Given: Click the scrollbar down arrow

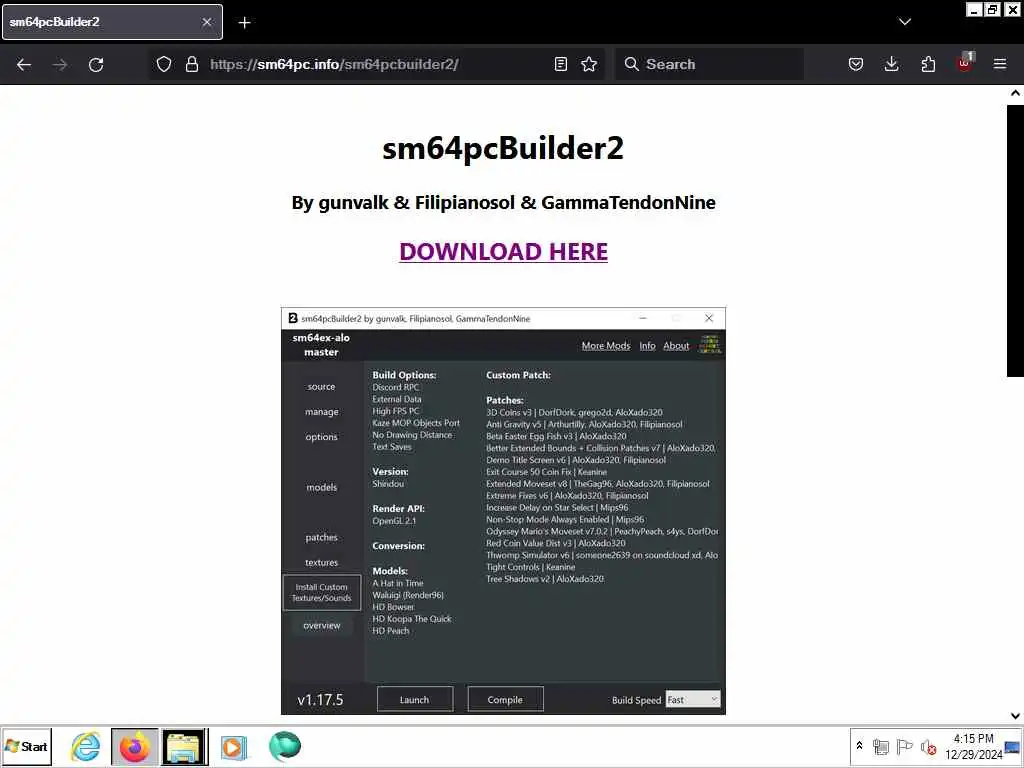Looking at the screenshot, I should [1015, 715].
